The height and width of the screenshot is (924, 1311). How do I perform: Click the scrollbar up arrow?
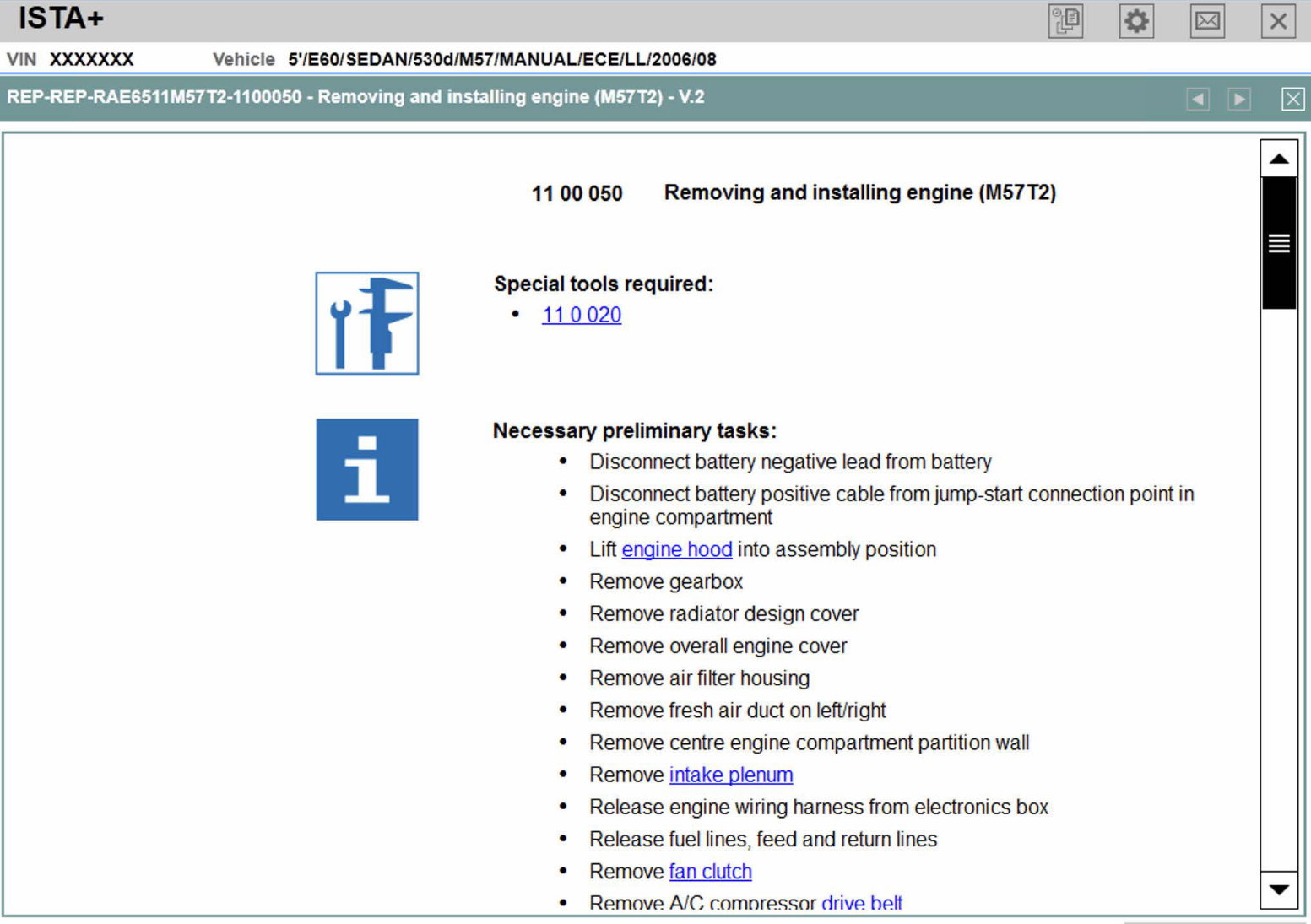tap(1279, 159)
